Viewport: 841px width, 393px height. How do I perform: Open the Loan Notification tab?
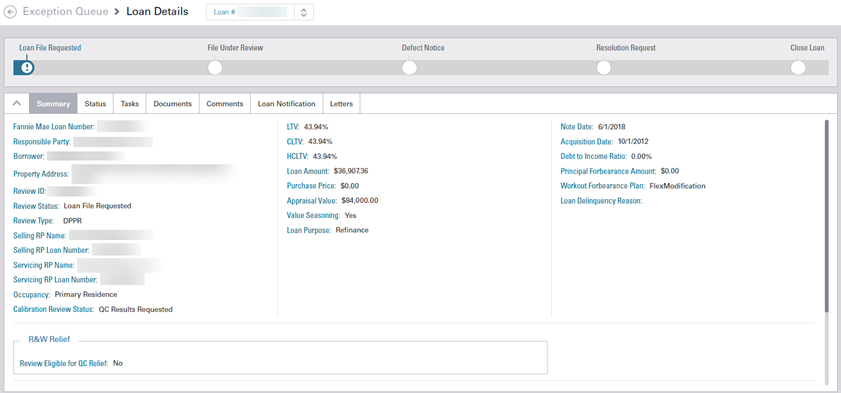pyautogui.click(x=286, y=104)
